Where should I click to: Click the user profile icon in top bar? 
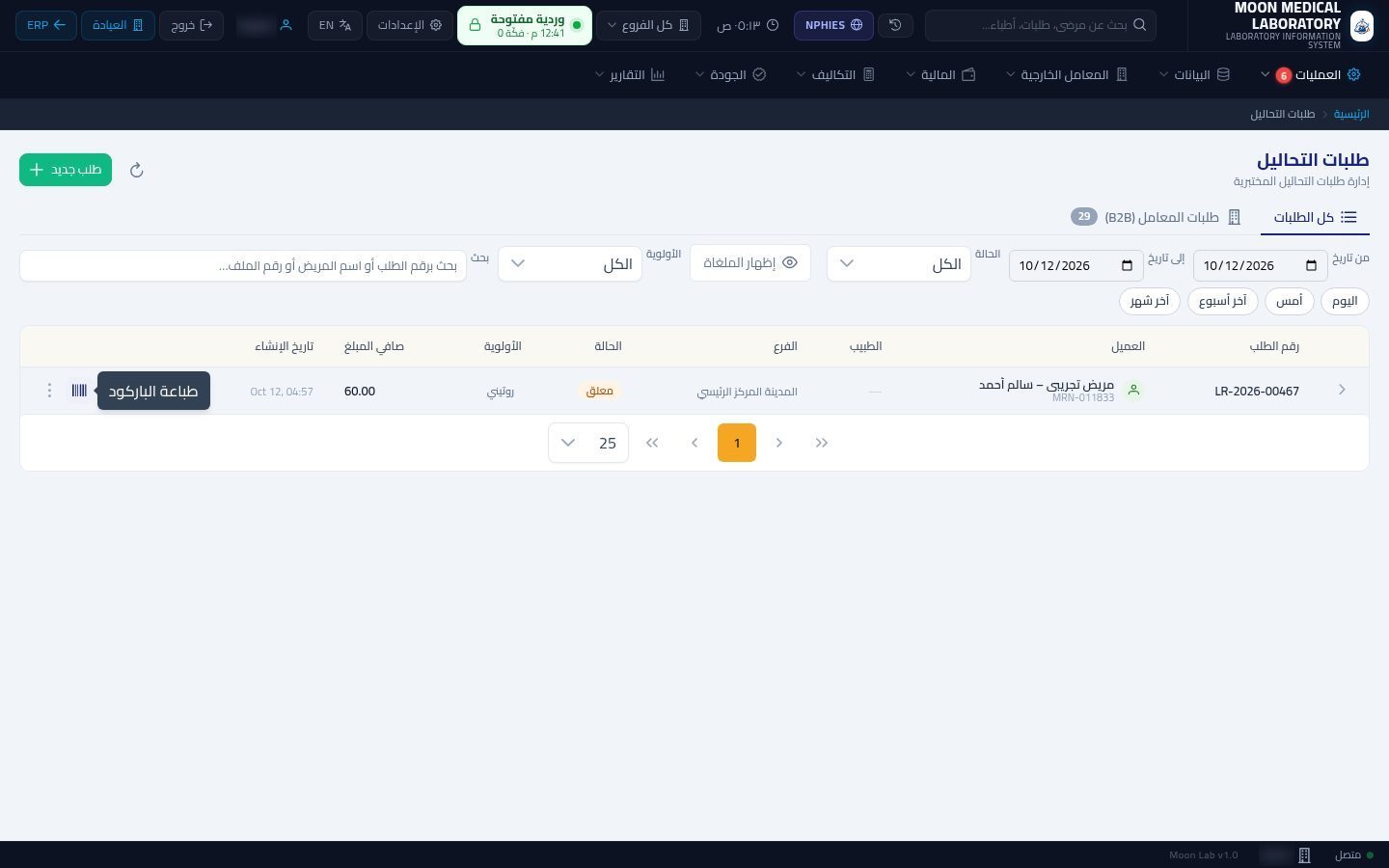tap(286, 25)
